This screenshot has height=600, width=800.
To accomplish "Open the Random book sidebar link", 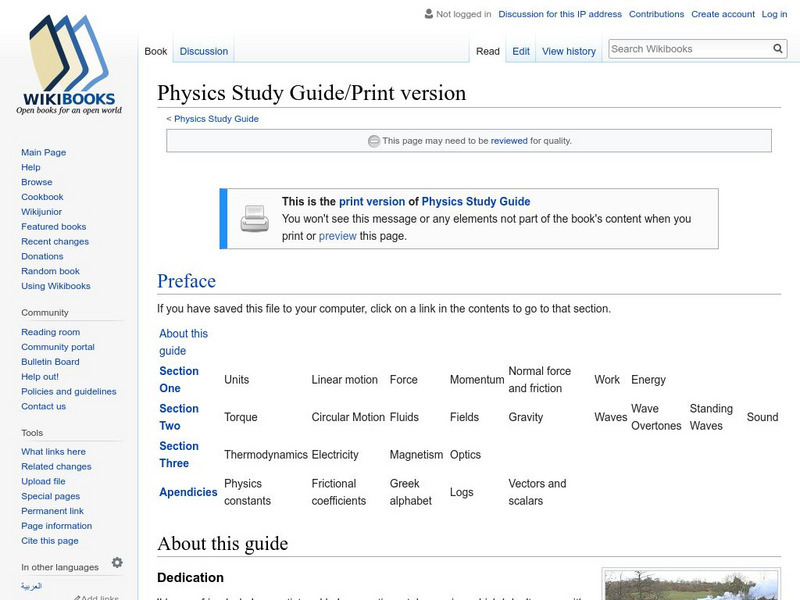I will click(50, 270).
